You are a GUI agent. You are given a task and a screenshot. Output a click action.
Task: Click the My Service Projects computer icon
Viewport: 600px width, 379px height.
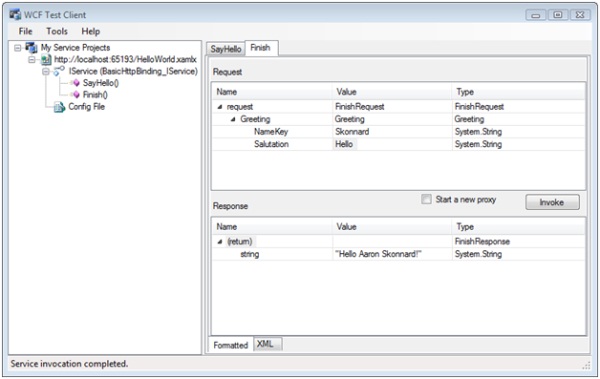[x=31, y=47]
